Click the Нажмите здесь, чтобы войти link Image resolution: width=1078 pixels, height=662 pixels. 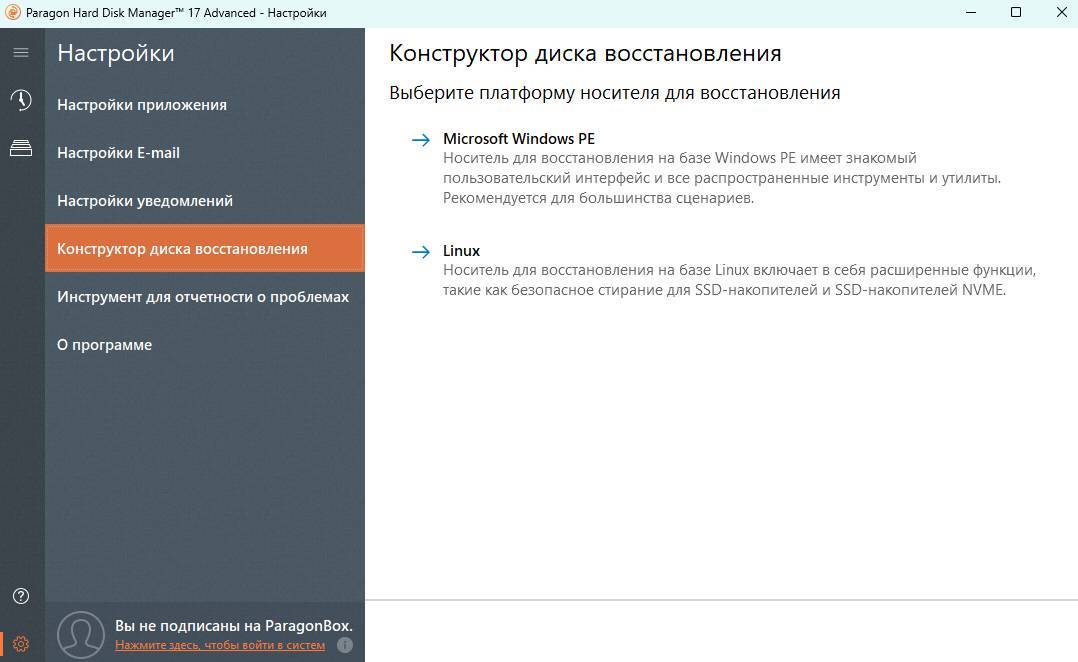(220, 645)
